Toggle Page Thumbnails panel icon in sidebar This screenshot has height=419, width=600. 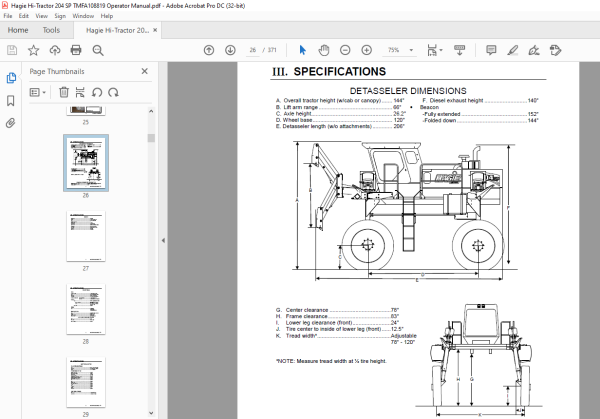pos(11,78)
